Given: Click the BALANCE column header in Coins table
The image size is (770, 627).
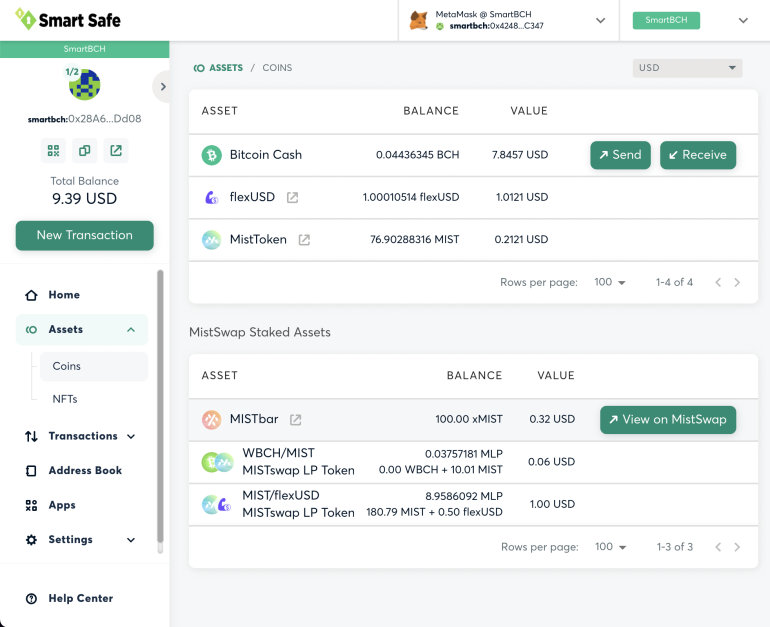Looking at the screenshot, I should pos(431,111).
